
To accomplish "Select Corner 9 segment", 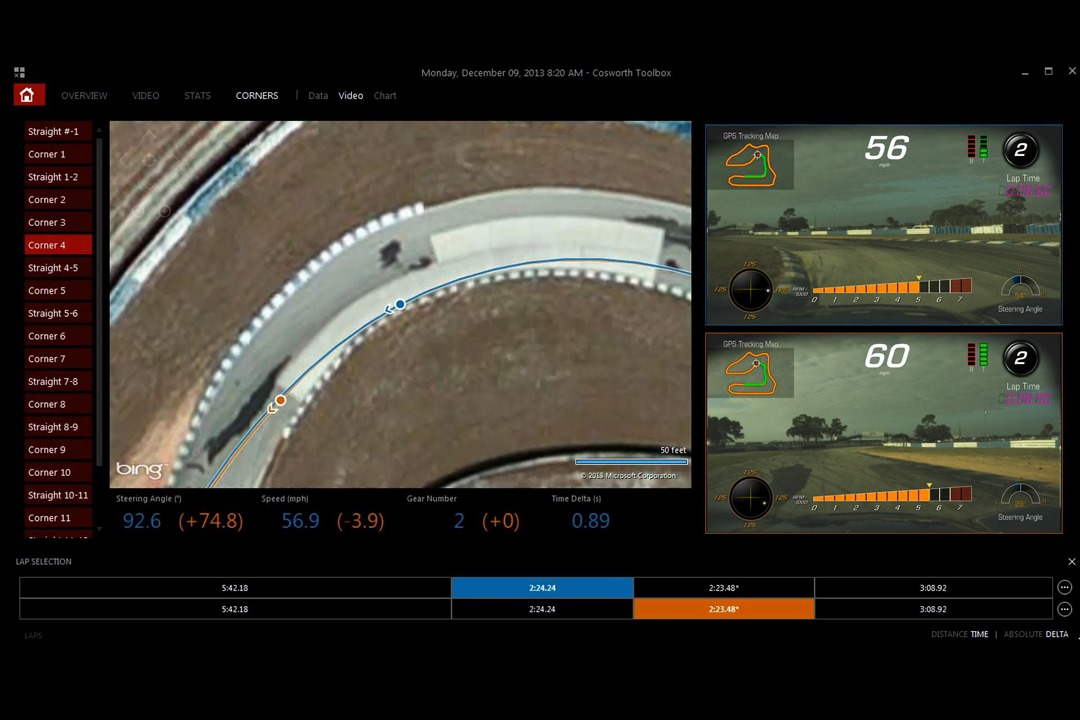I will coord(59,449).
